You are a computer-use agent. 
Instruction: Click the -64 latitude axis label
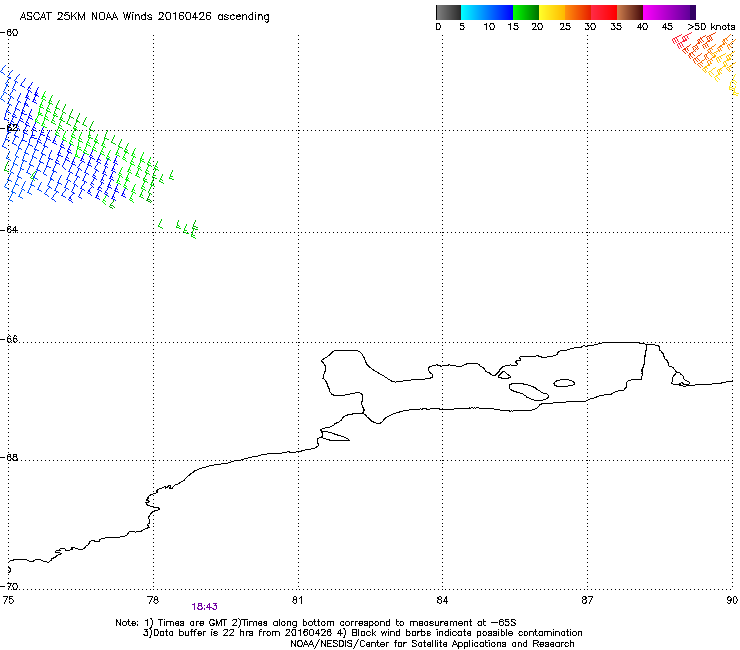9,229
